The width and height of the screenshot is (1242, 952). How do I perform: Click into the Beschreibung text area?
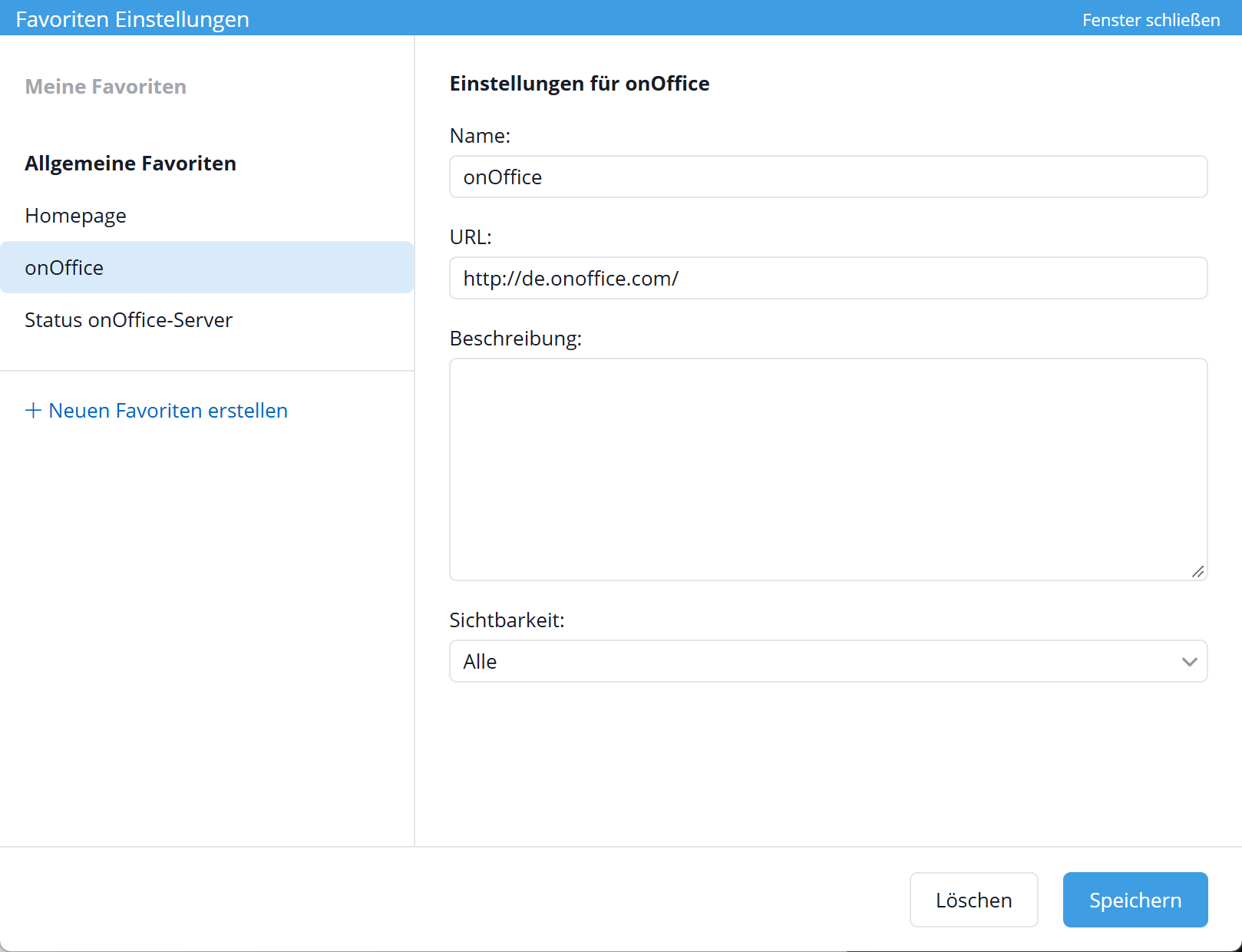click(x=828, y=469)
